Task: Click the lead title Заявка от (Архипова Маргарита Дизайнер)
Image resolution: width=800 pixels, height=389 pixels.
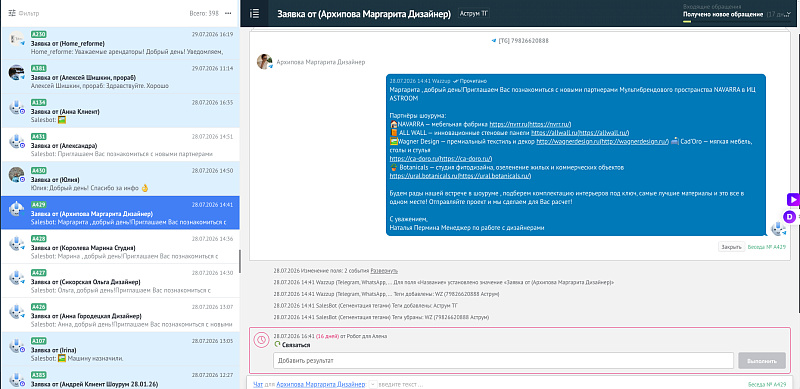Action: pyautogui.click(x=364, y=14)
